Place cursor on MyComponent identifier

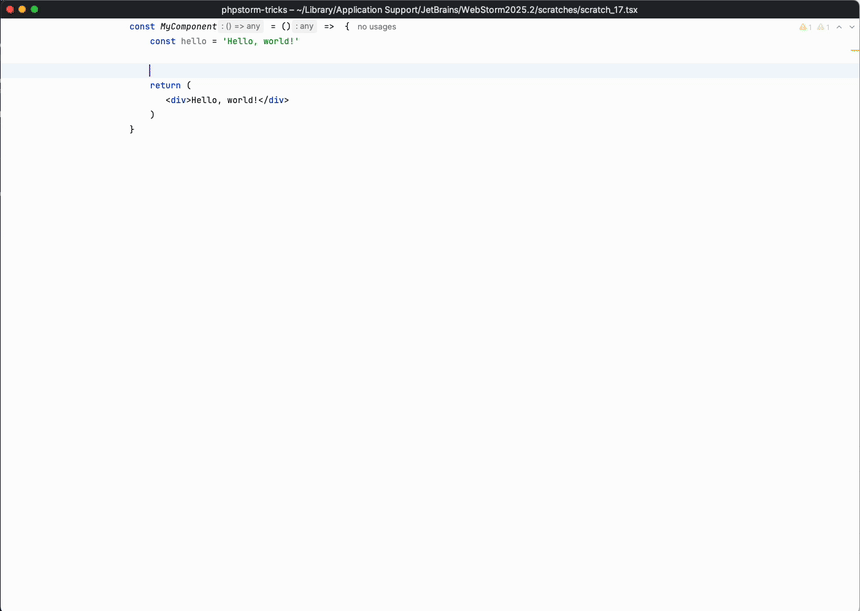pyautogui.click(x=188, y=27)
